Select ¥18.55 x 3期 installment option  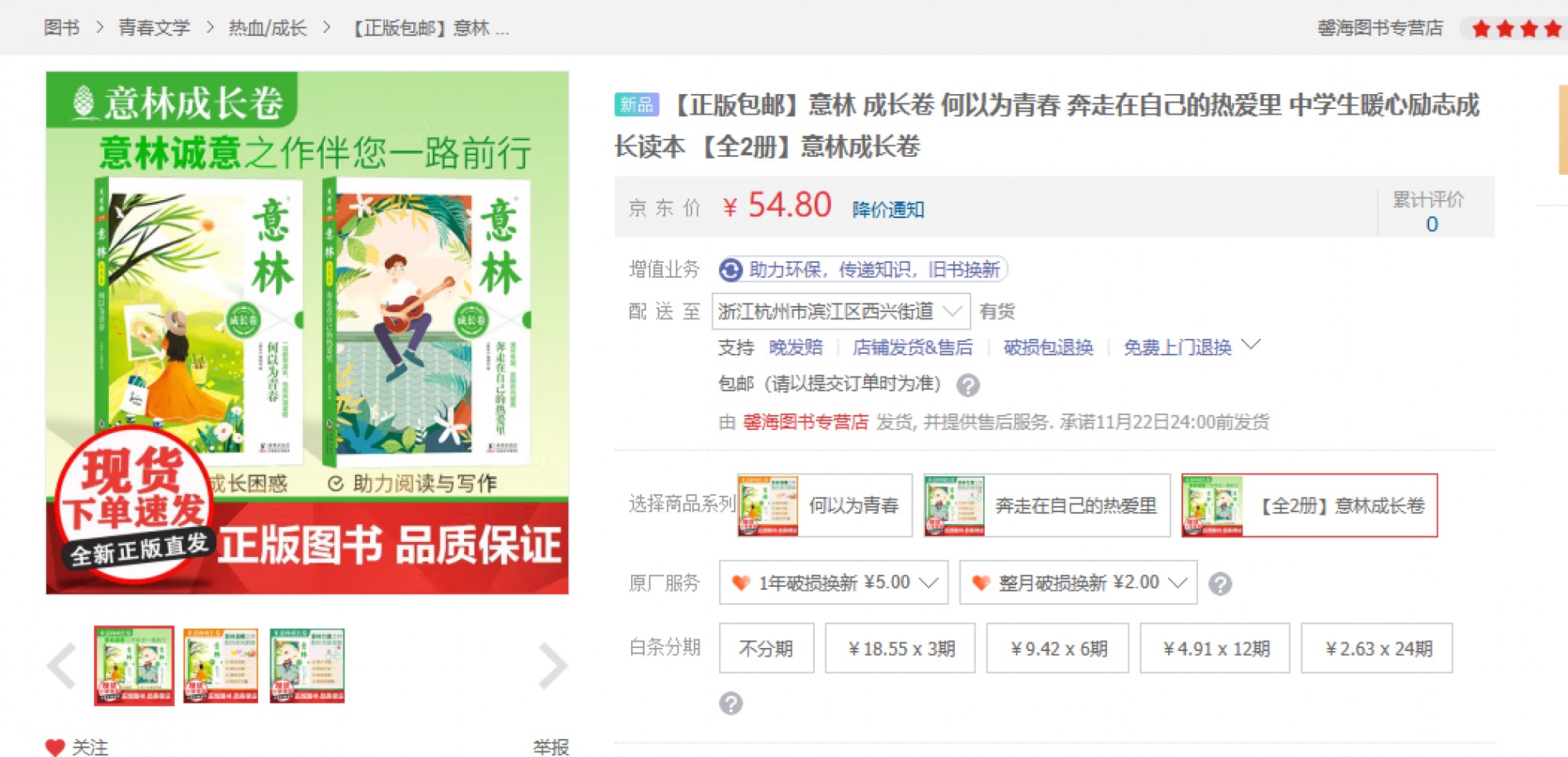[x=900, y=648]
